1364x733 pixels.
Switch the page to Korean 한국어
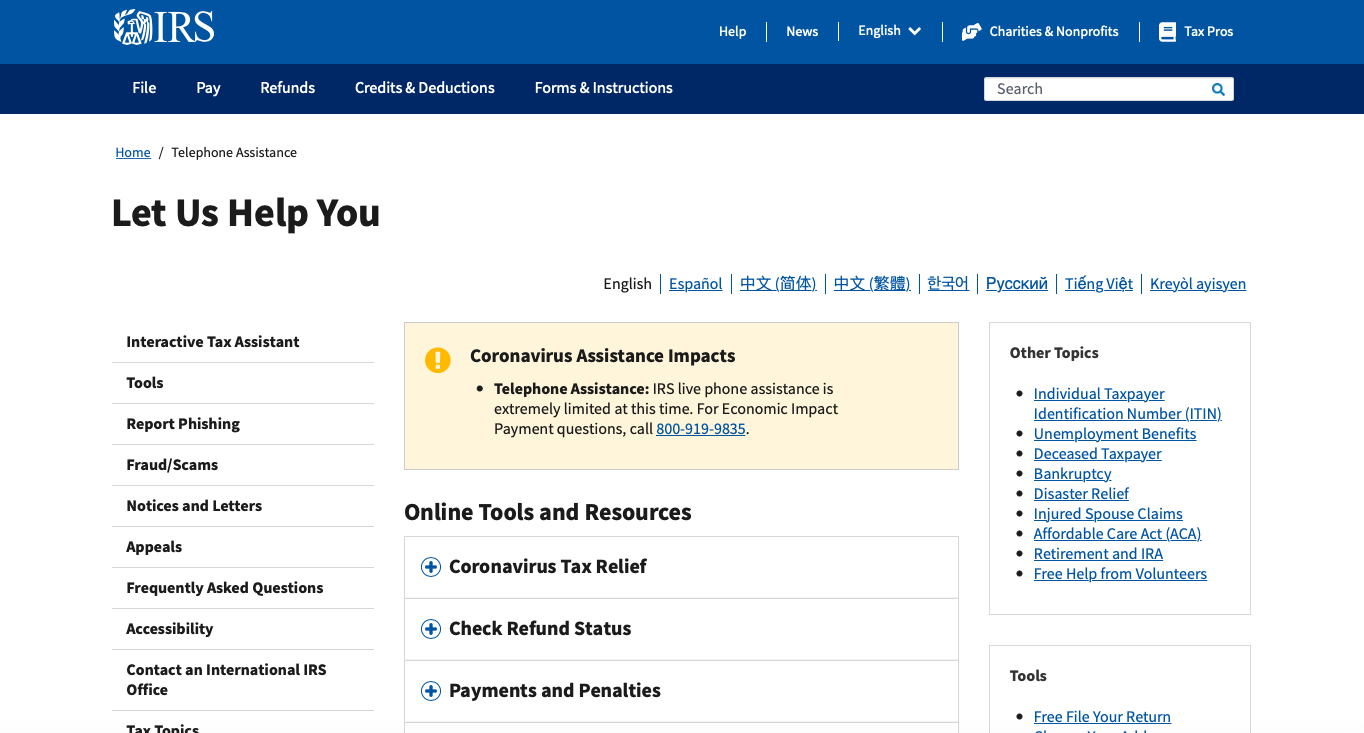(948, 284)
